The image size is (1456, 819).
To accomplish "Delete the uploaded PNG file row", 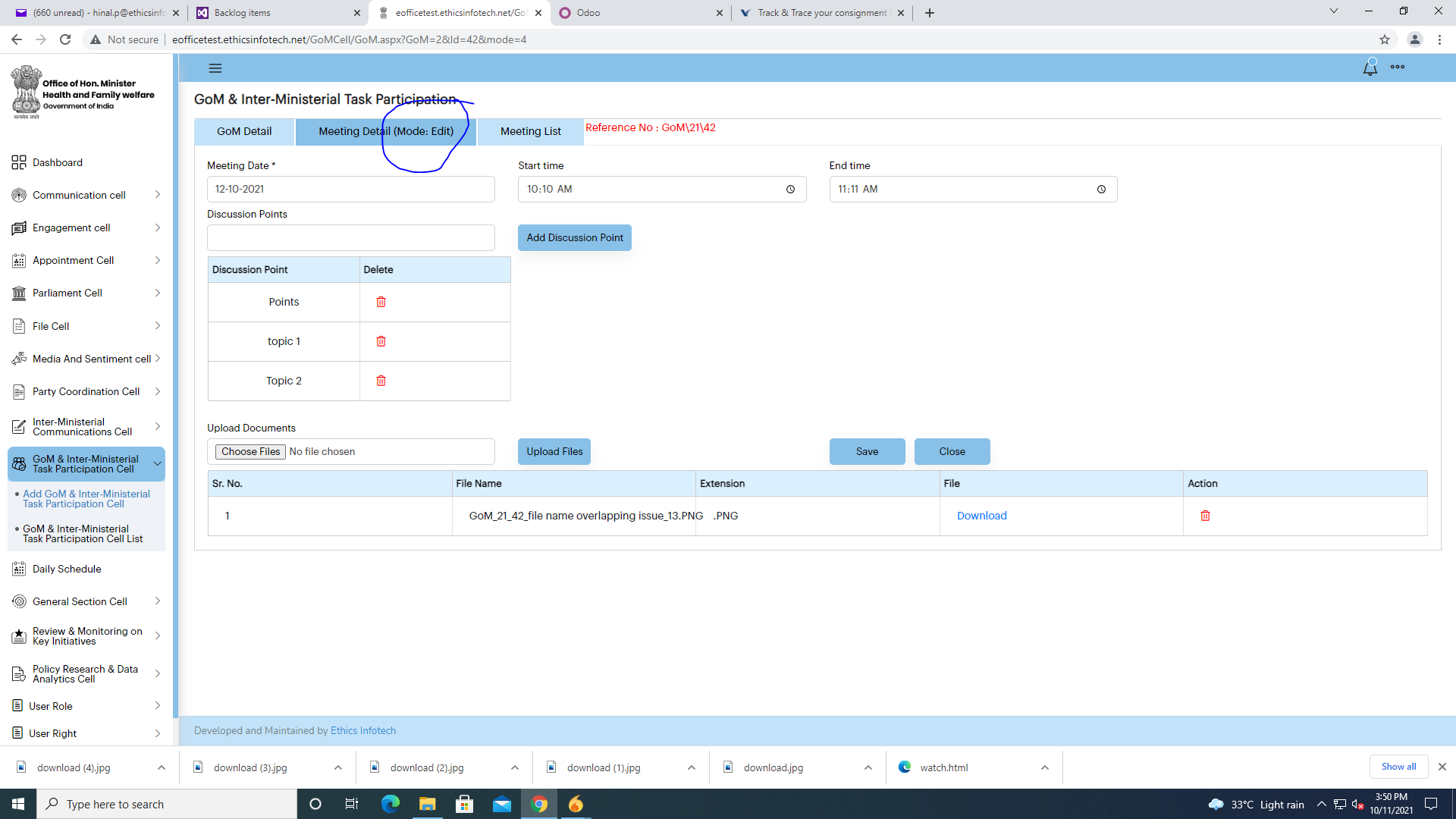I will click(1205, 516).
